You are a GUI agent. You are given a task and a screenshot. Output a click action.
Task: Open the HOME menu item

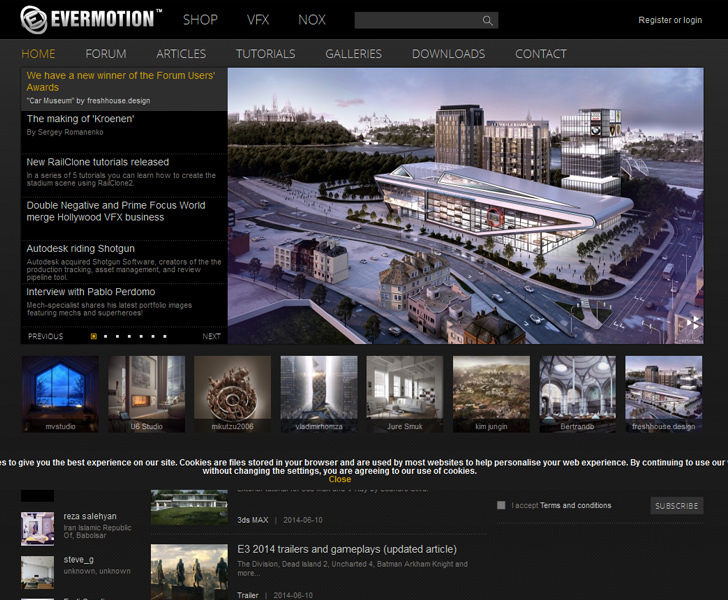38,54
